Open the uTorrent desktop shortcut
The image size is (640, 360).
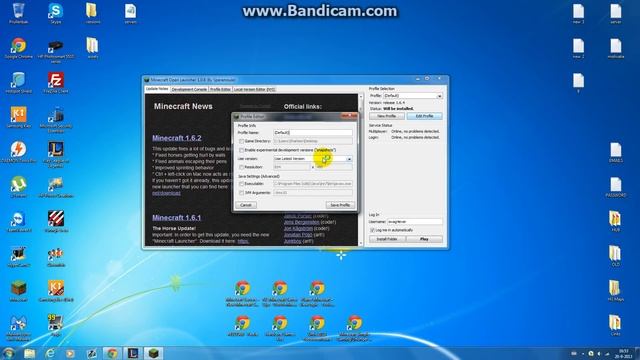[x=18, y=187]
